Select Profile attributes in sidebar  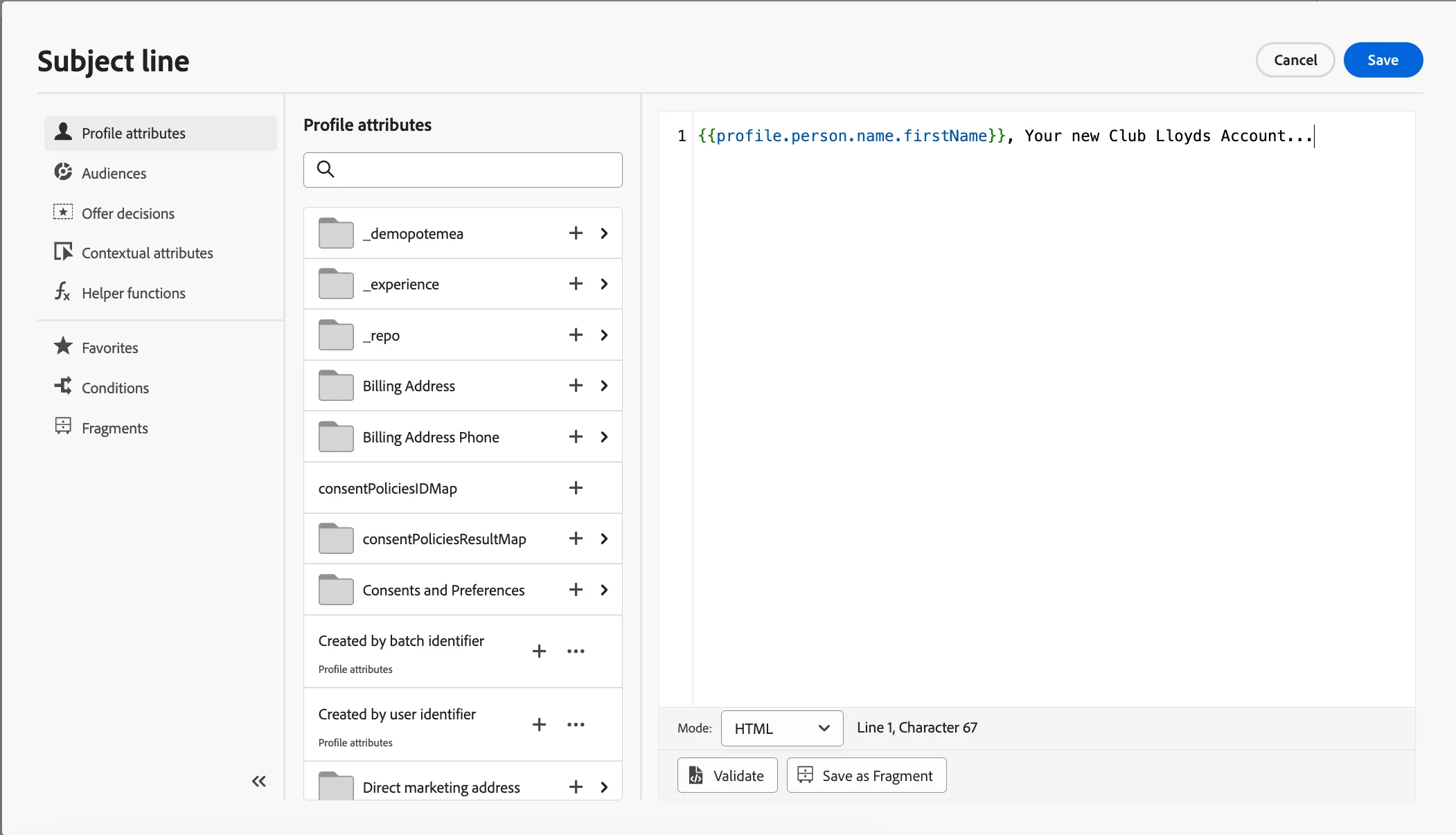[161, 133]
